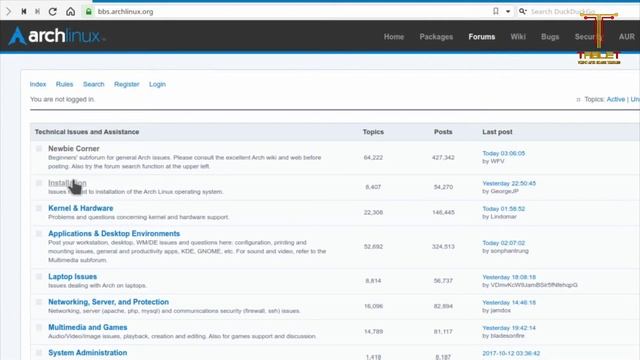This screenshot has height=360, width=640.
Task: Click Kernel & Hardware topic count 22,308
Action: tap(373, 212)
